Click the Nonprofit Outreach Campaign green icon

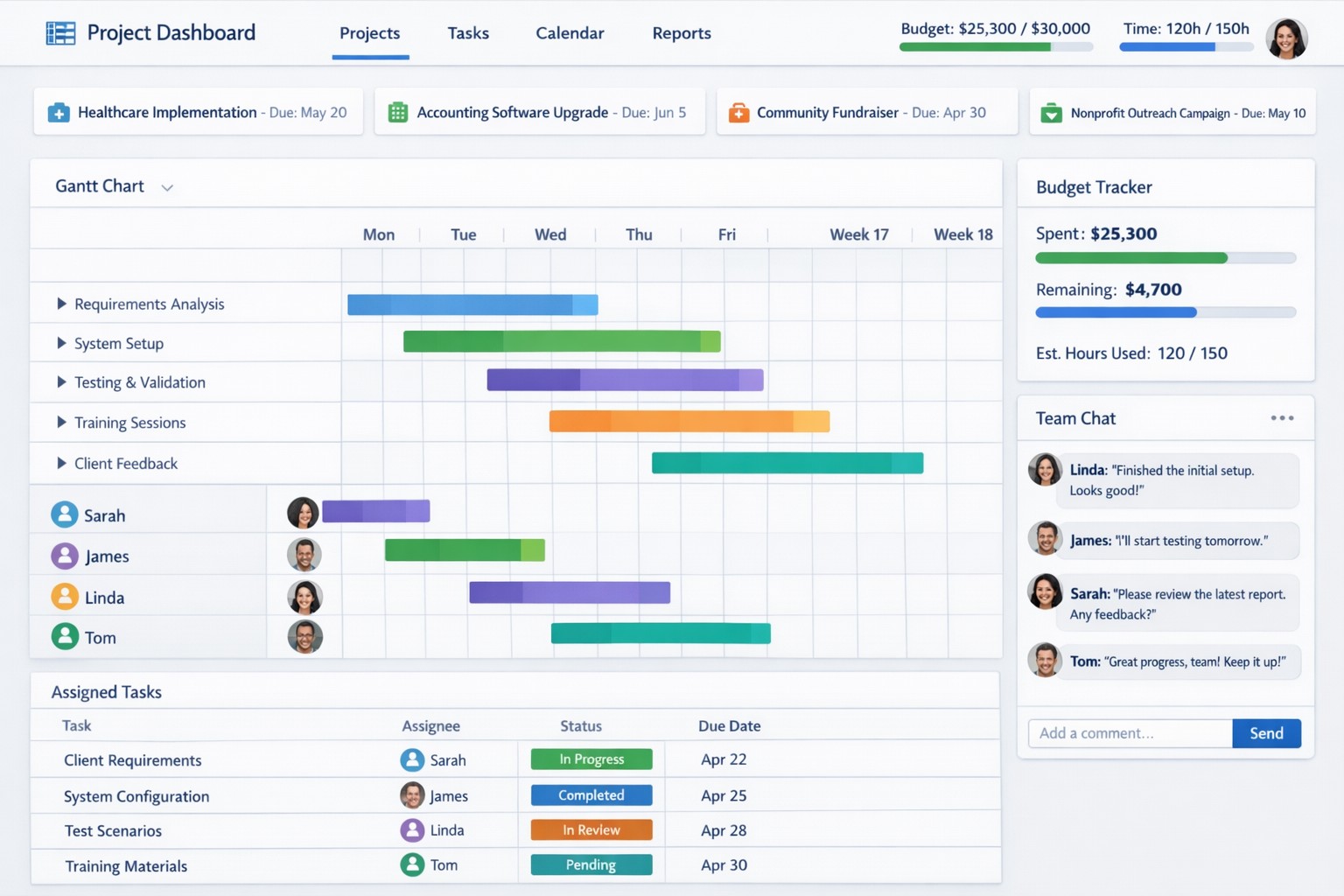(x=1051, y=113)
